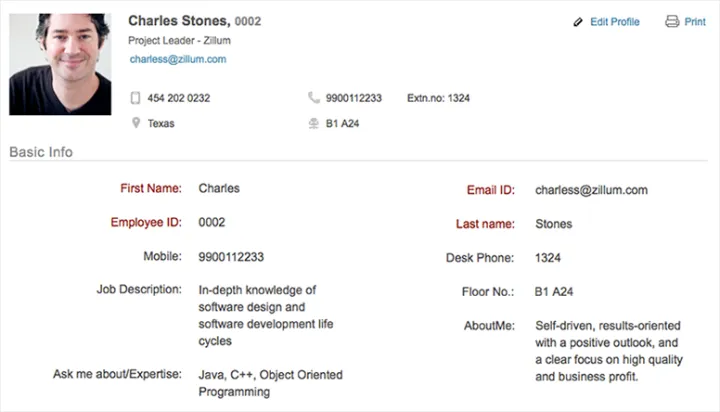Click the Extn.no: 1324 text in header
Image resolution: width=720 pixels, height=412 pixels.
[438, 98]
